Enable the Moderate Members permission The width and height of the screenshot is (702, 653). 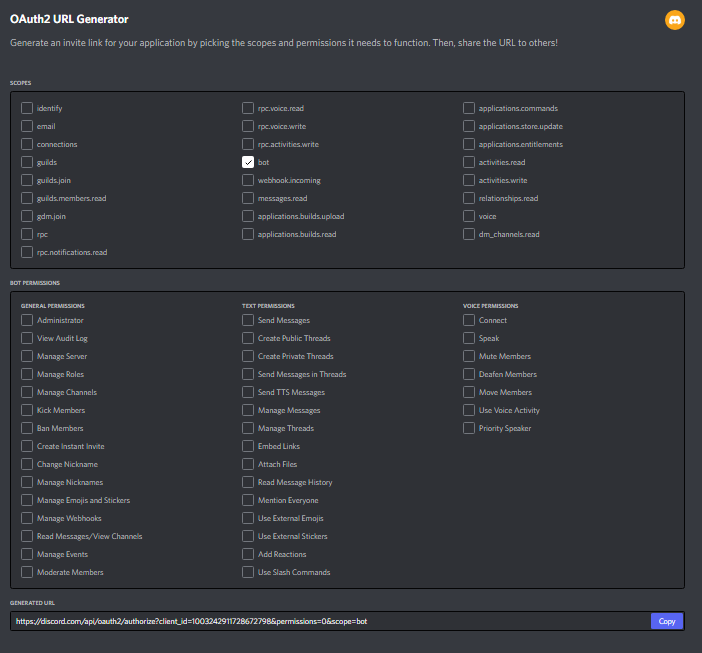coord(27,572)
